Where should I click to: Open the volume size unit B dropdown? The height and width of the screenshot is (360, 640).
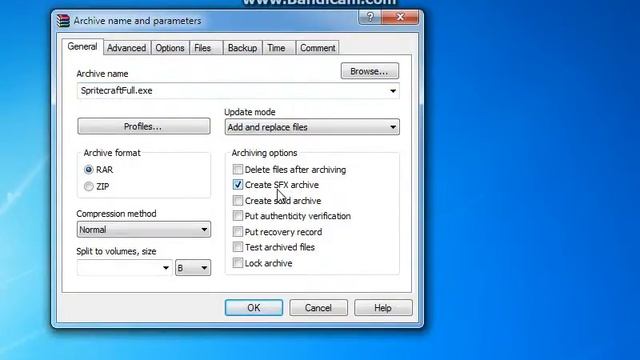(193, 268)
